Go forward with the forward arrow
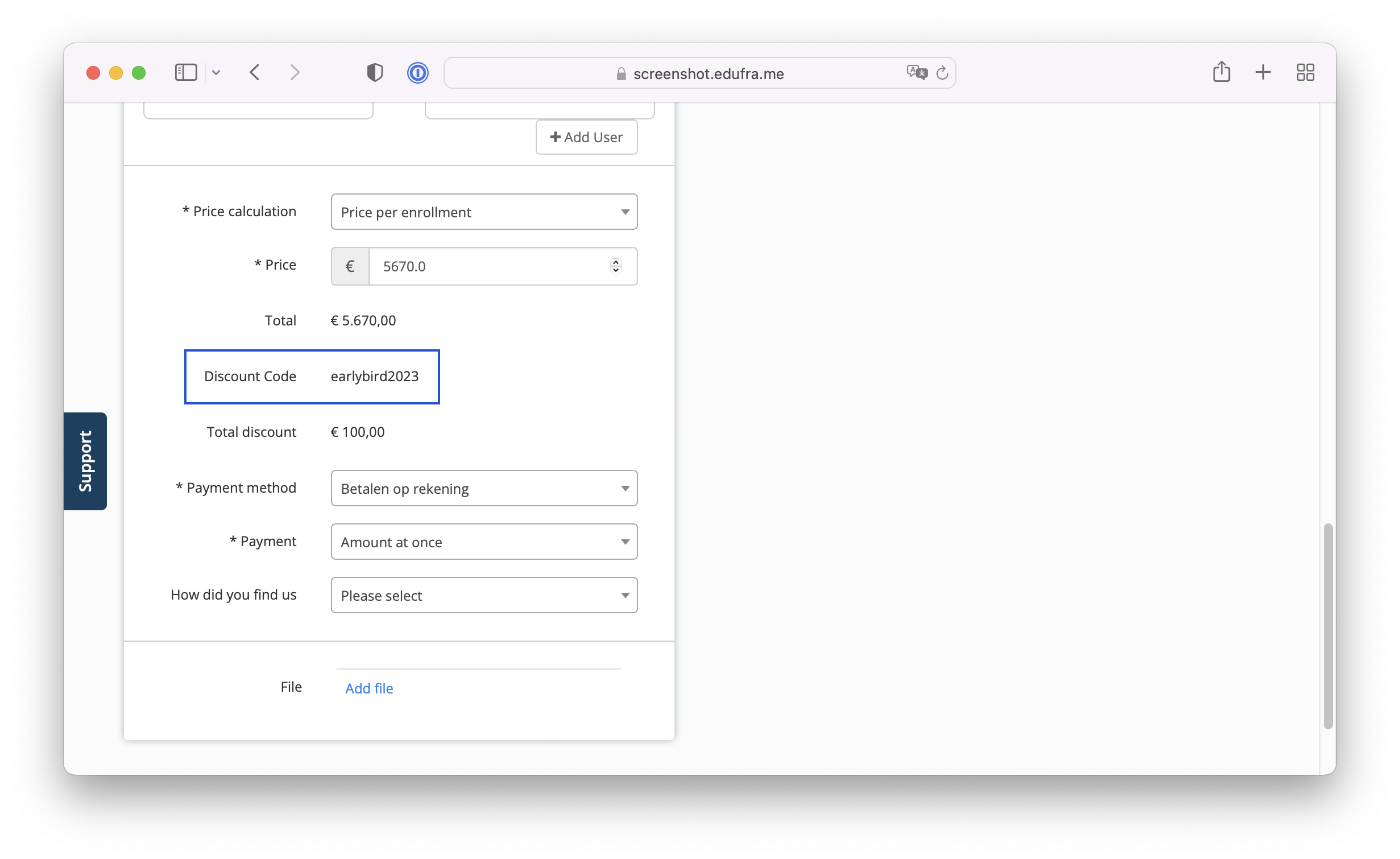Image resolution: width=1400 pixels, height=859 pixels. point(294,72)
